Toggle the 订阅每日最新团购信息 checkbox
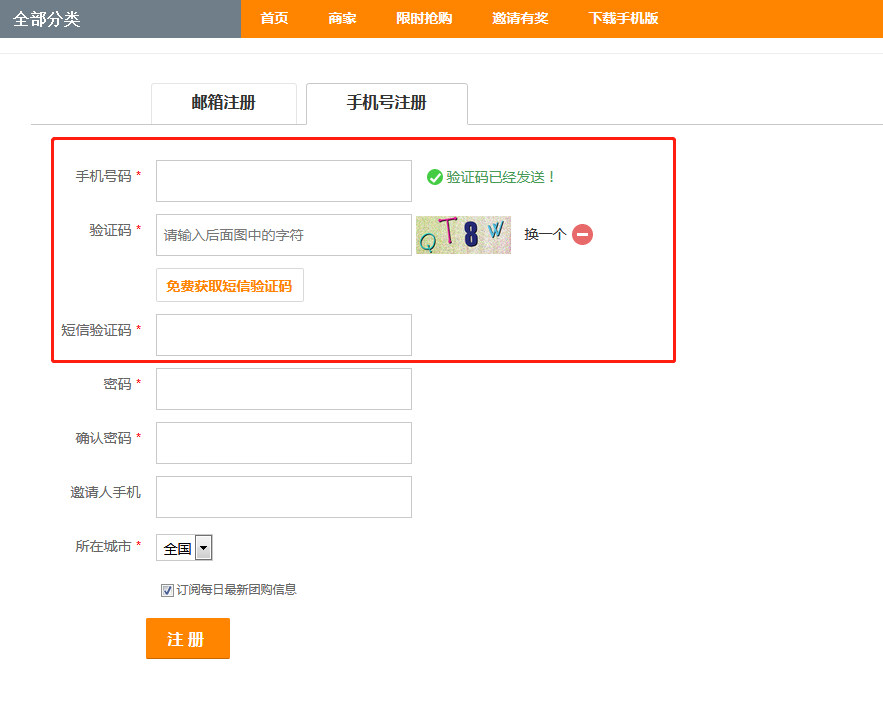This screenshot has height=719, width=883. (167, 590)
